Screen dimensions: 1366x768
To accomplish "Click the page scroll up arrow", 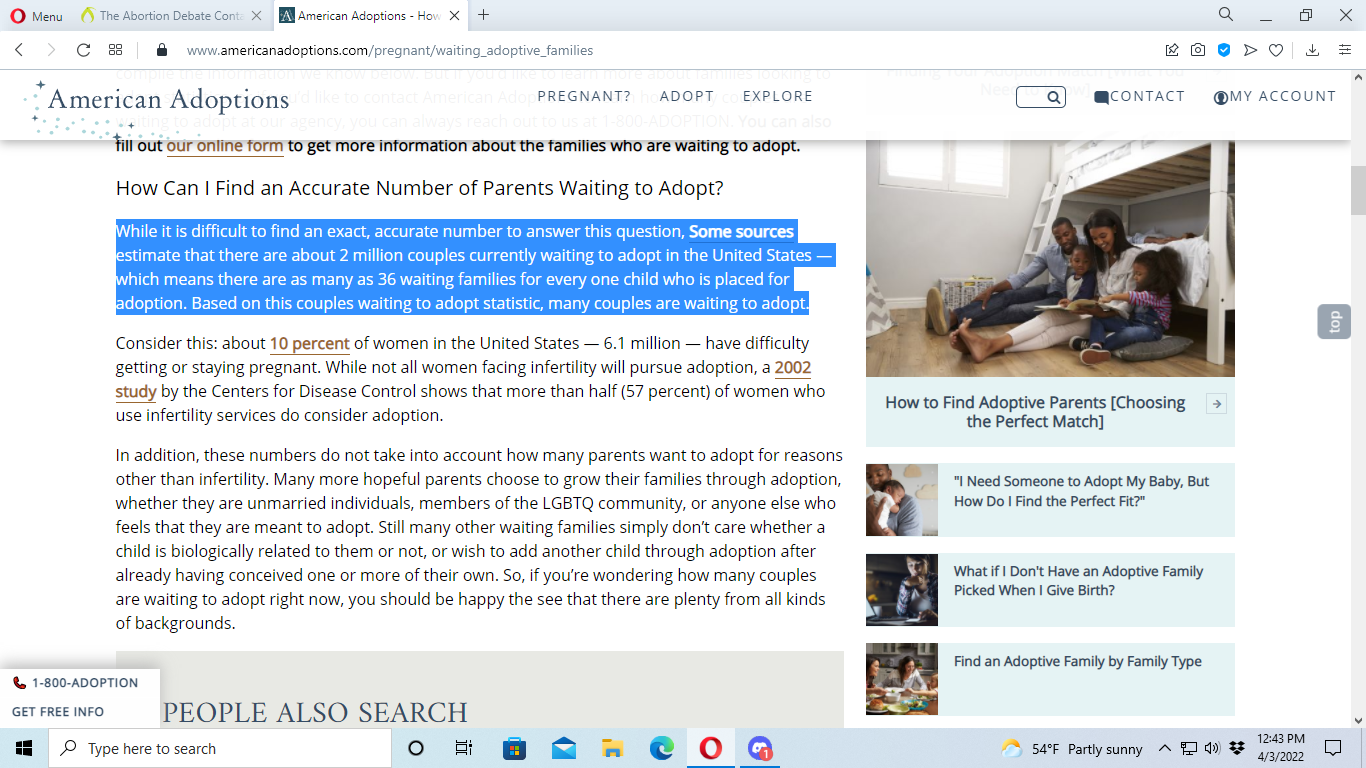I will tap(1358, 77).
